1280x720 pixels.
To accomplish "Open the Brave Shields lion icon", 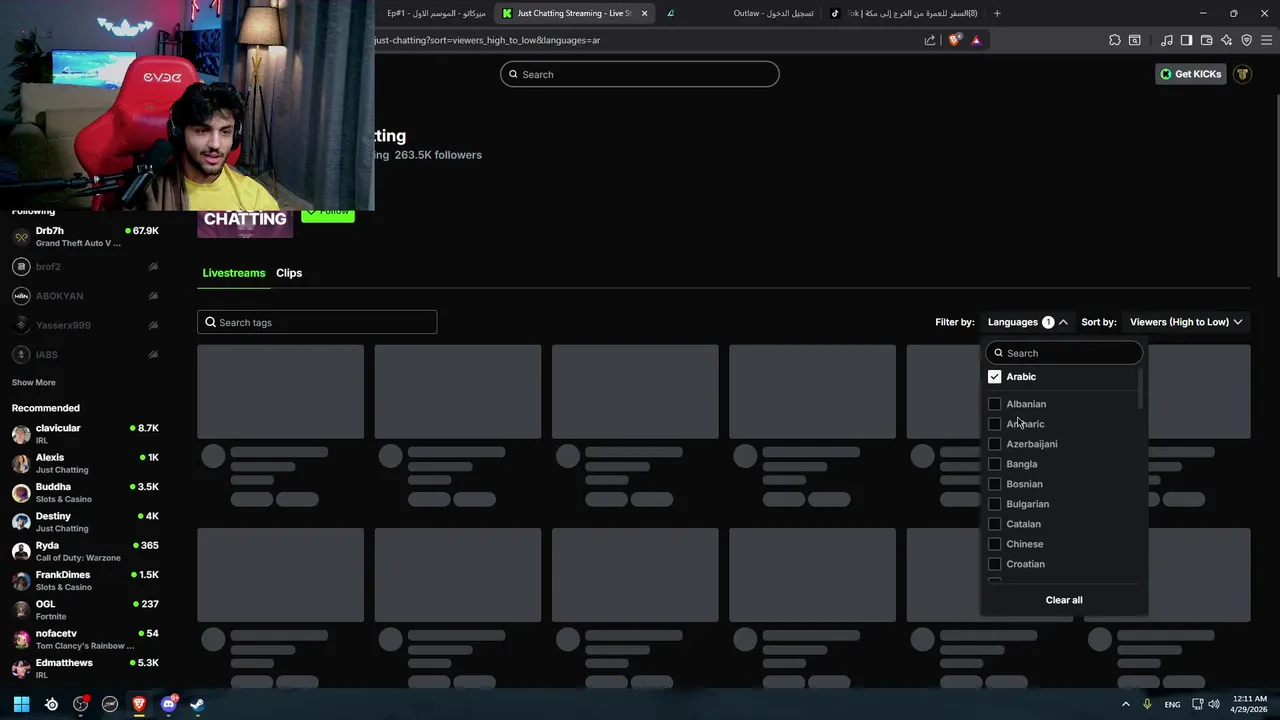I will tap(954, 40).
